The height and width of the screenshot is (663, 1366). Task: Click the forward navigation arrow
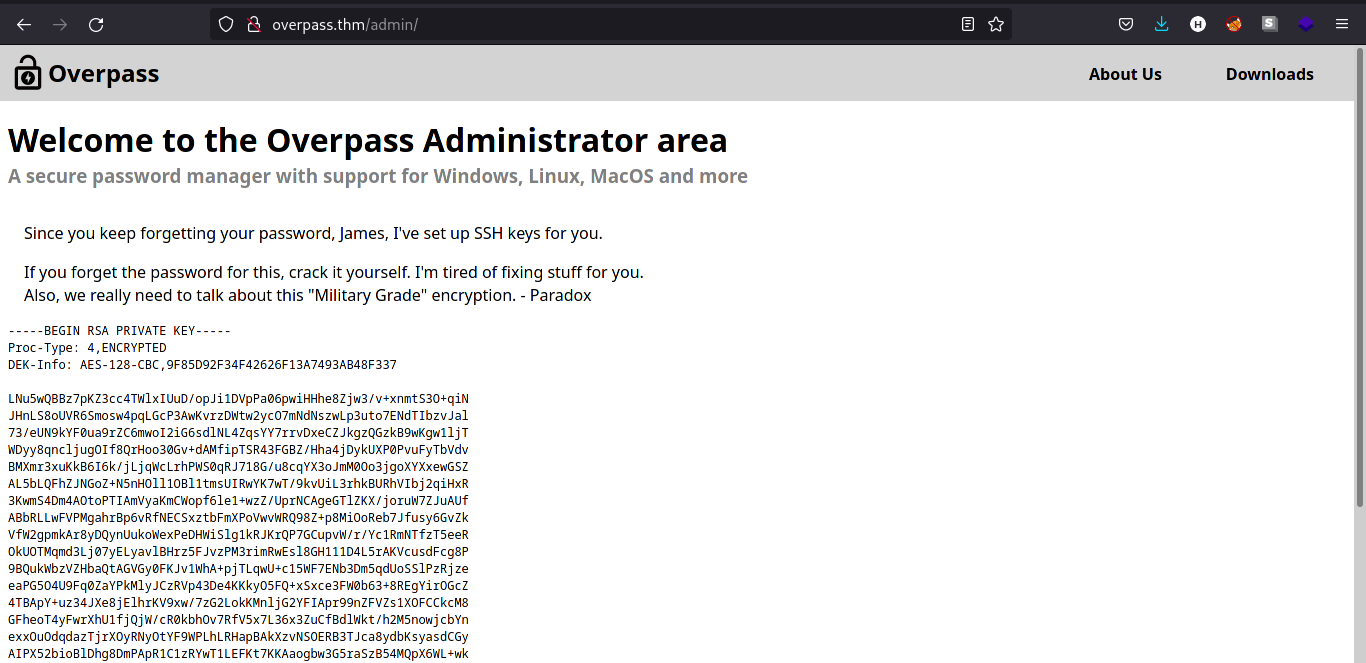coord(59,24)
